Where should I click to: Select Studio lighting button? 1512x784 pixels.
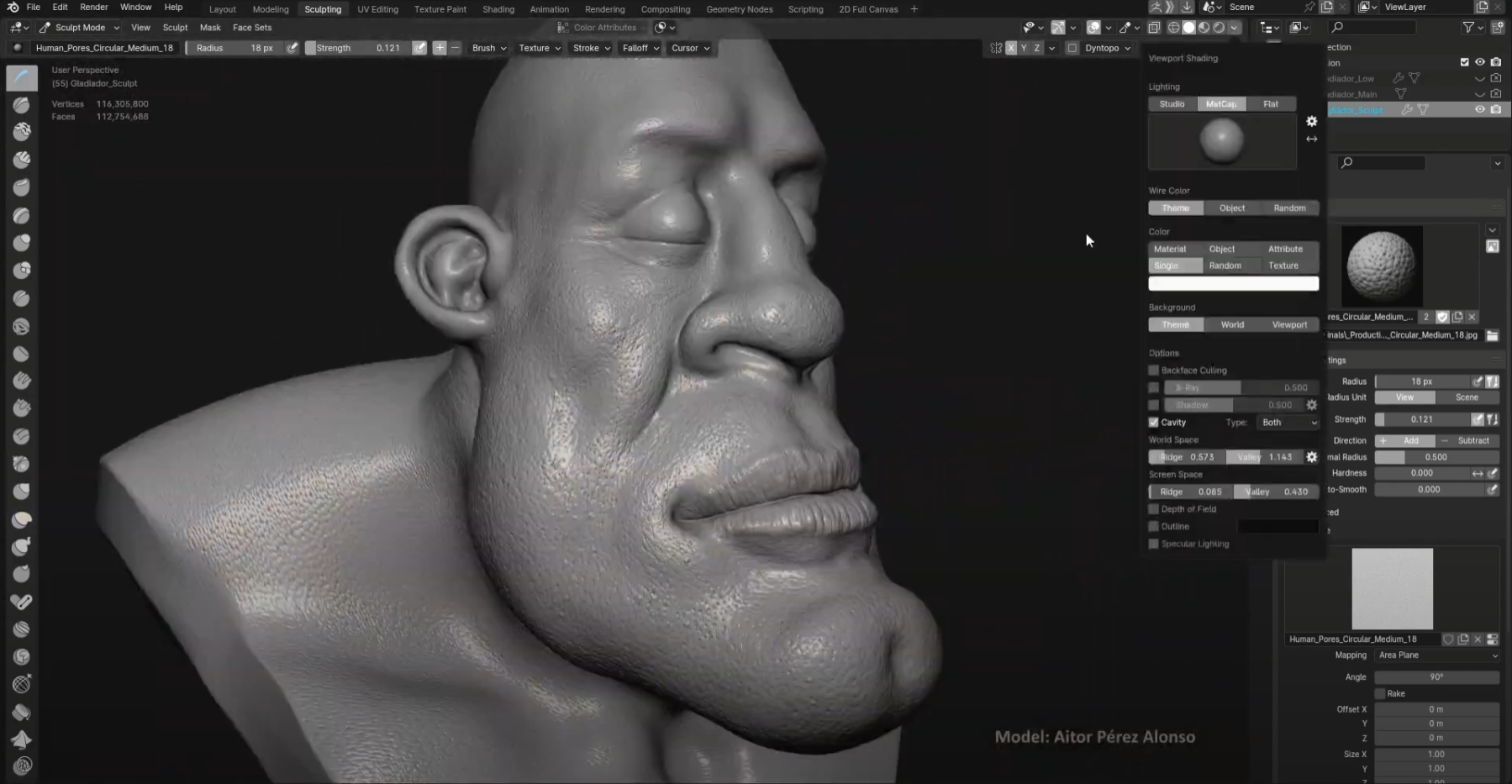coord(1172,104)
